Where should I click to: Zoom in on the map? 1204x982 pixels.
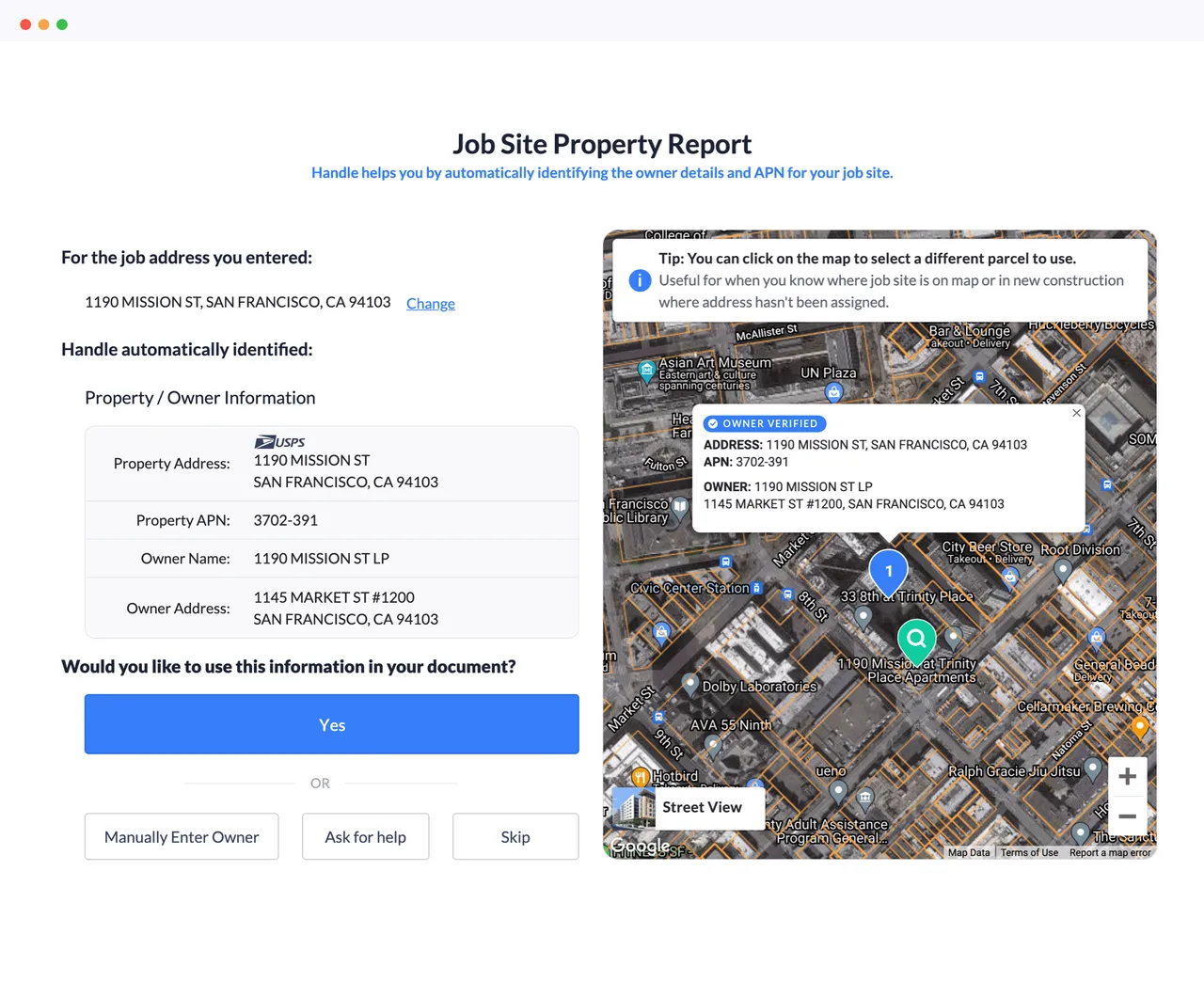point(1127,777)
